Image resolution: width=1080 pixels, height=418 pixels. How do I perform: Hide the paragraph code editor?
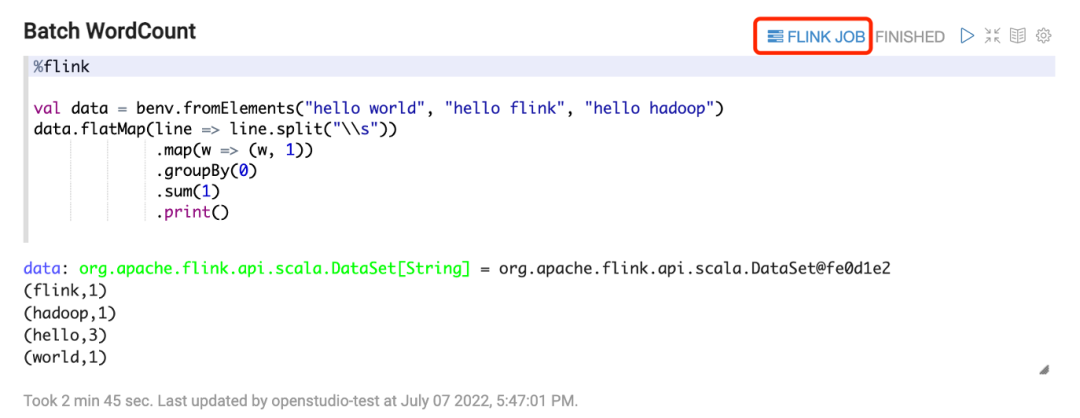pyautogui.click(x=992, y=36)
